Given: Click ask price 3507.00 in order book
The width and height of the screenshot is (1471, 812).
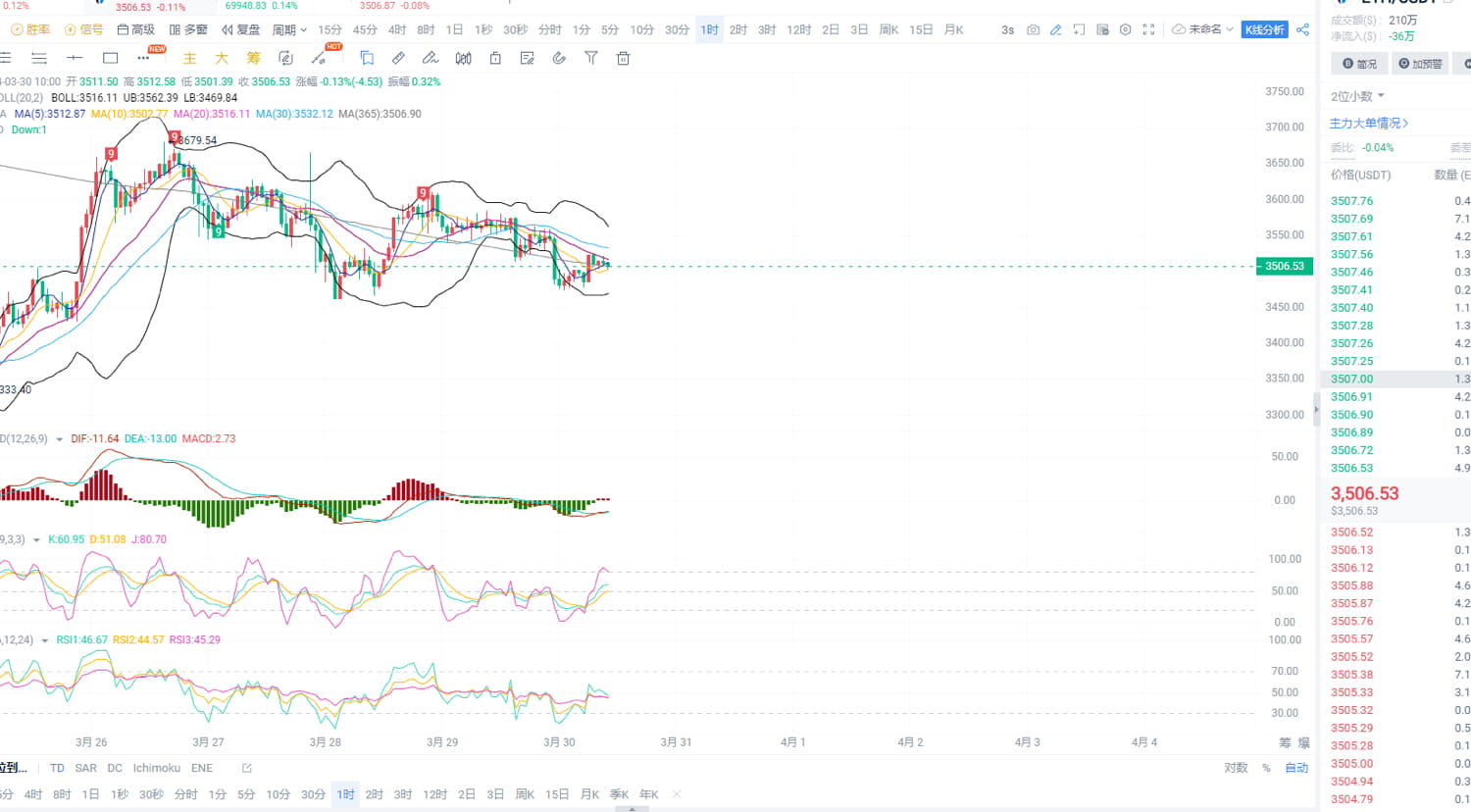Looking at the screenshot, I should 1351,379.
